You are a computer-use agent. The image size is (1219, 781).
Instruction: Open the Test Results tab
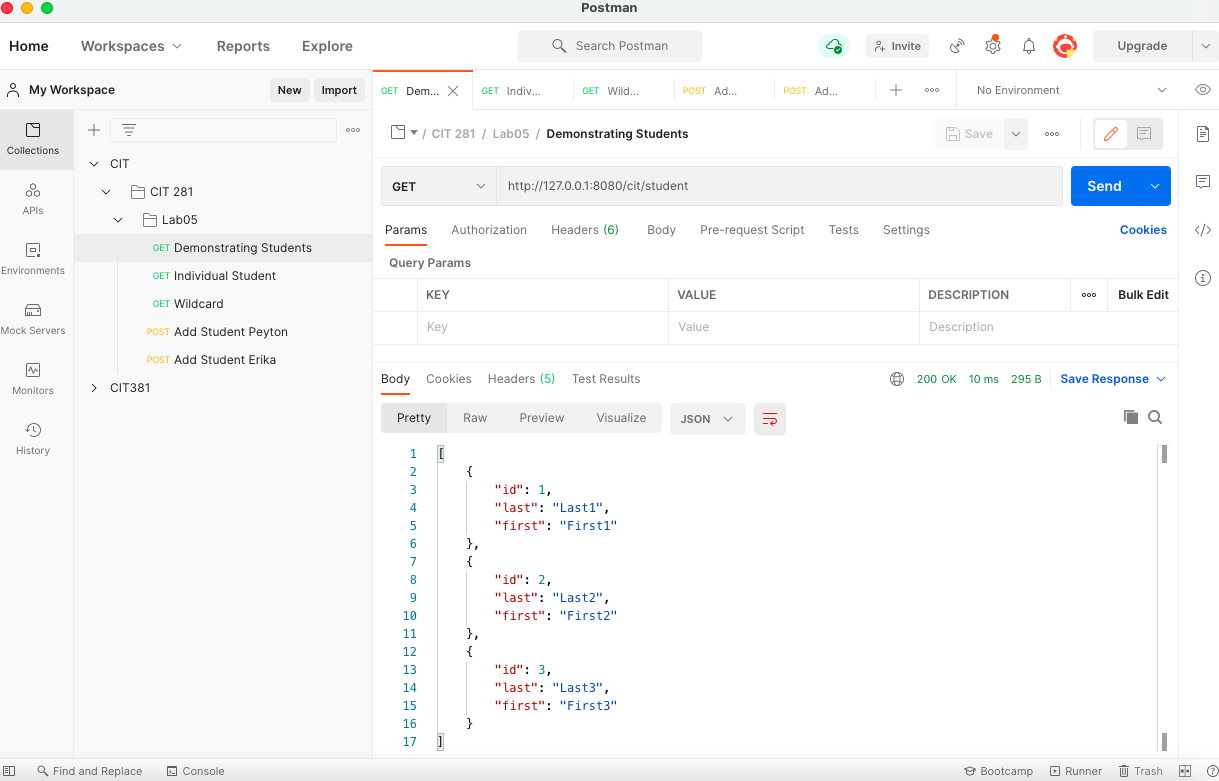606,379
